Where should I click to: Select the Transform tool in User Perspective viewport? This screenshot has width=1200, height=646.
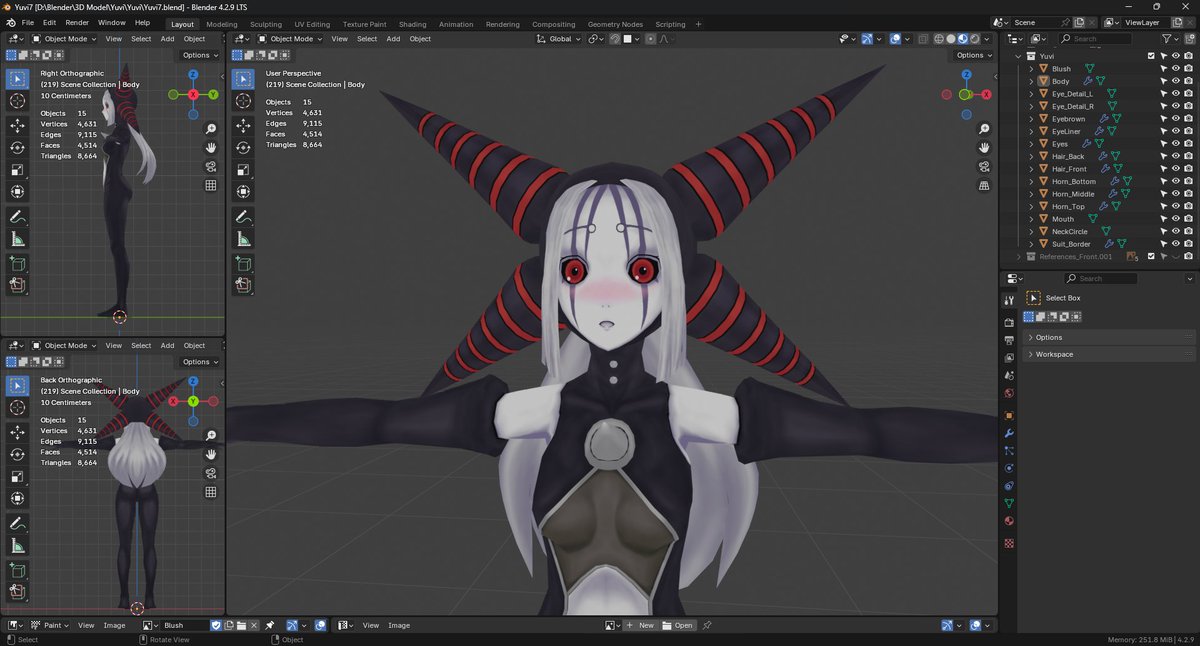[x=243, y=191]
